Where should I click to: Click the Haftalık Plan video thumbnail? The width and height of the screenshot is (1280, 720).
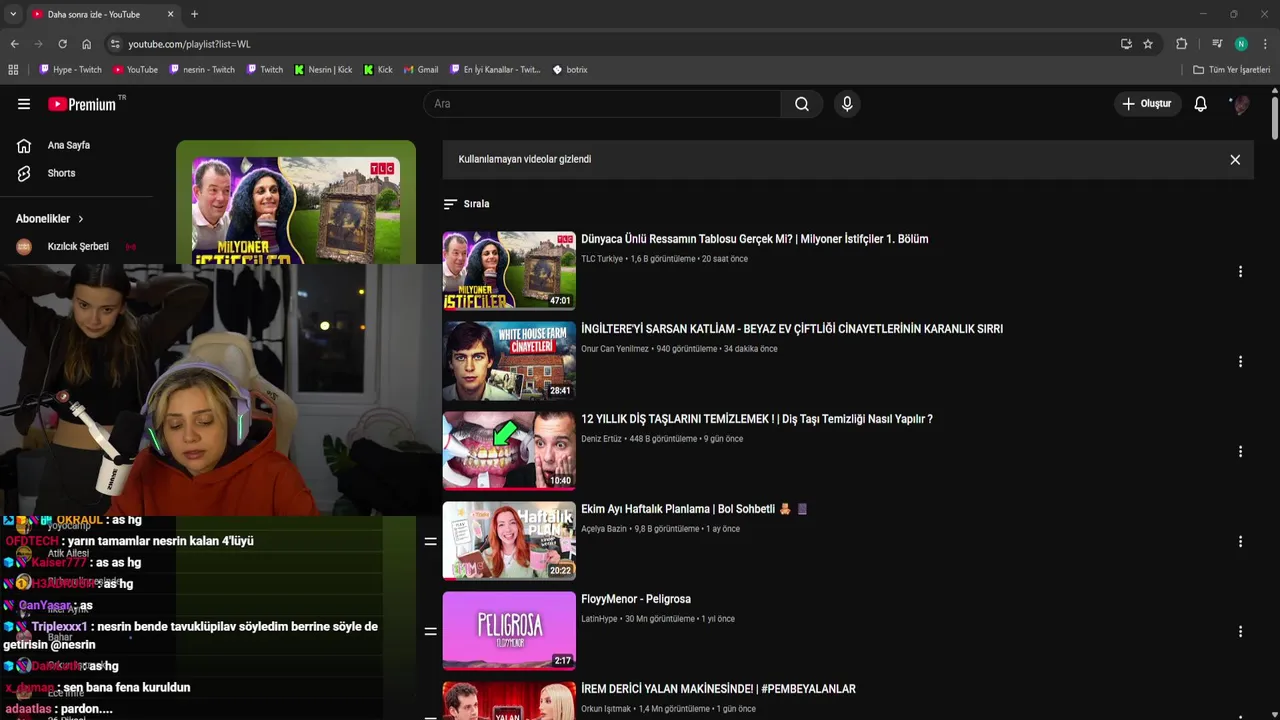(x=509, y=540)
